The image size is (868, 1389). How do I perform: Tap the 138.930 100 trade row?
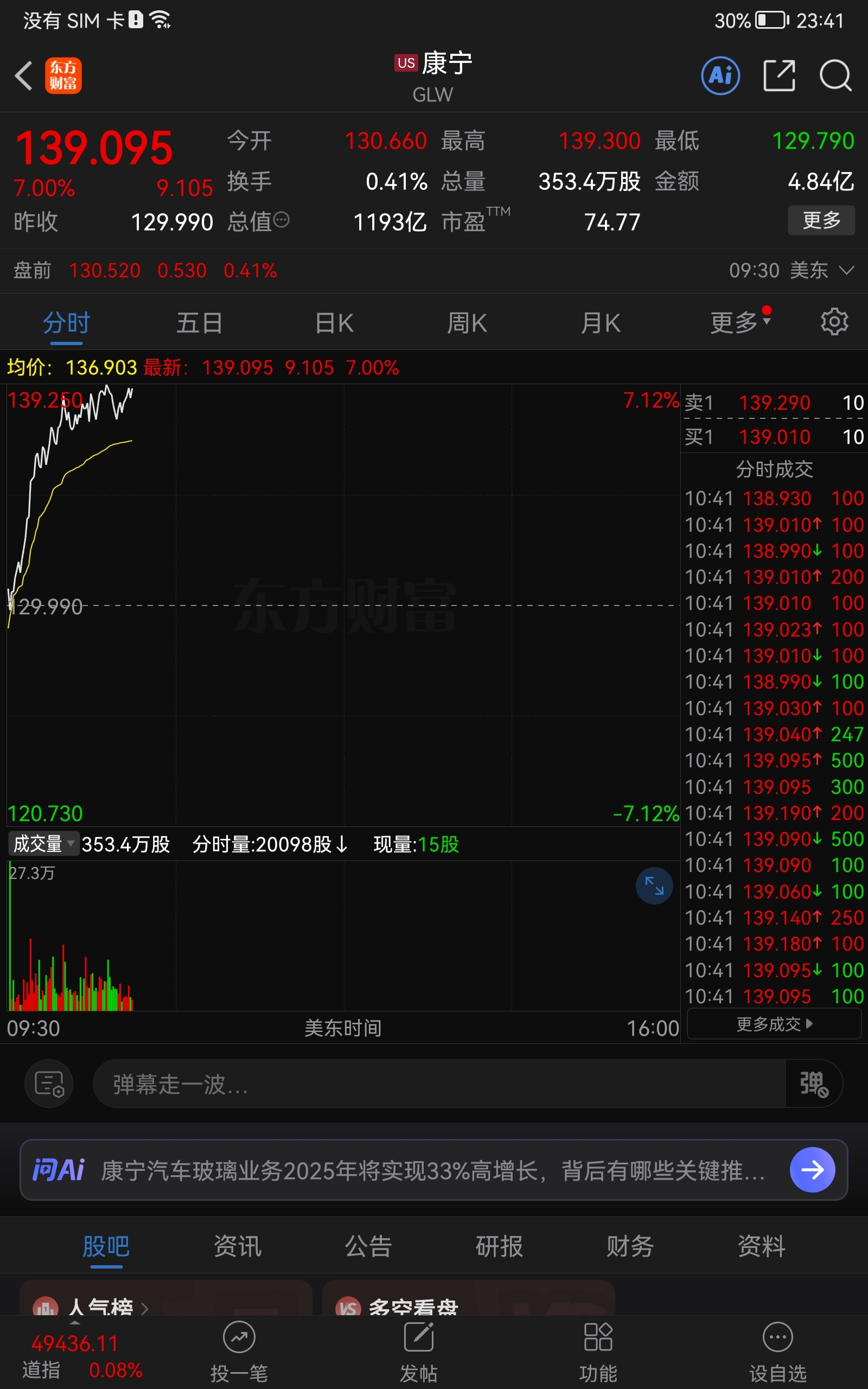pyautogui.click(x=774, y=498)
